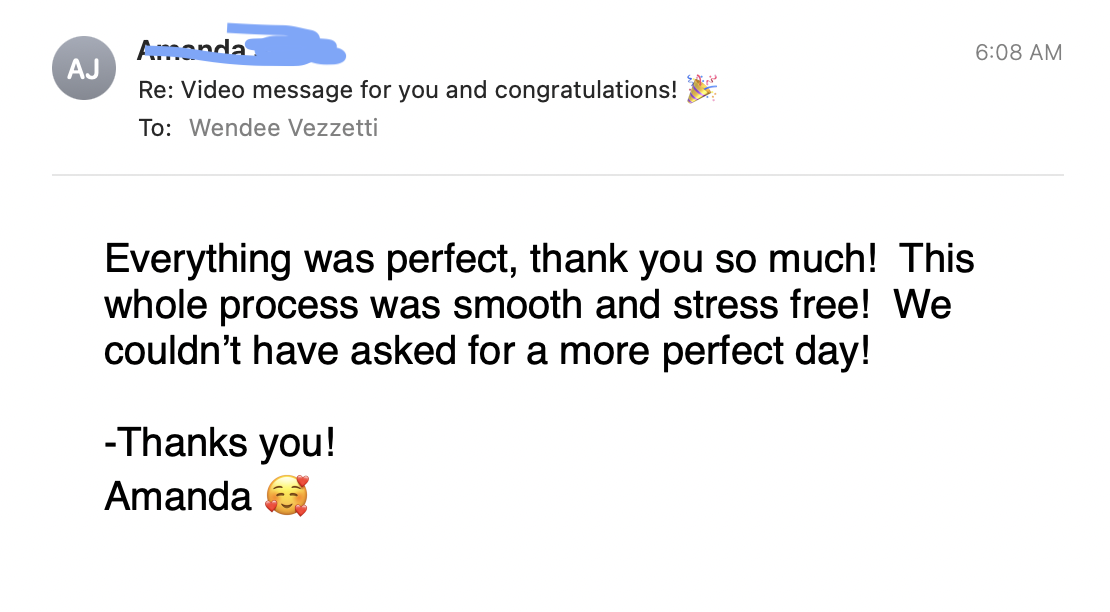Viewport: 1110px width, 612px height.
Task: Click the Amanda signature text
Action: pyautogui.click(x=178, y=496)
